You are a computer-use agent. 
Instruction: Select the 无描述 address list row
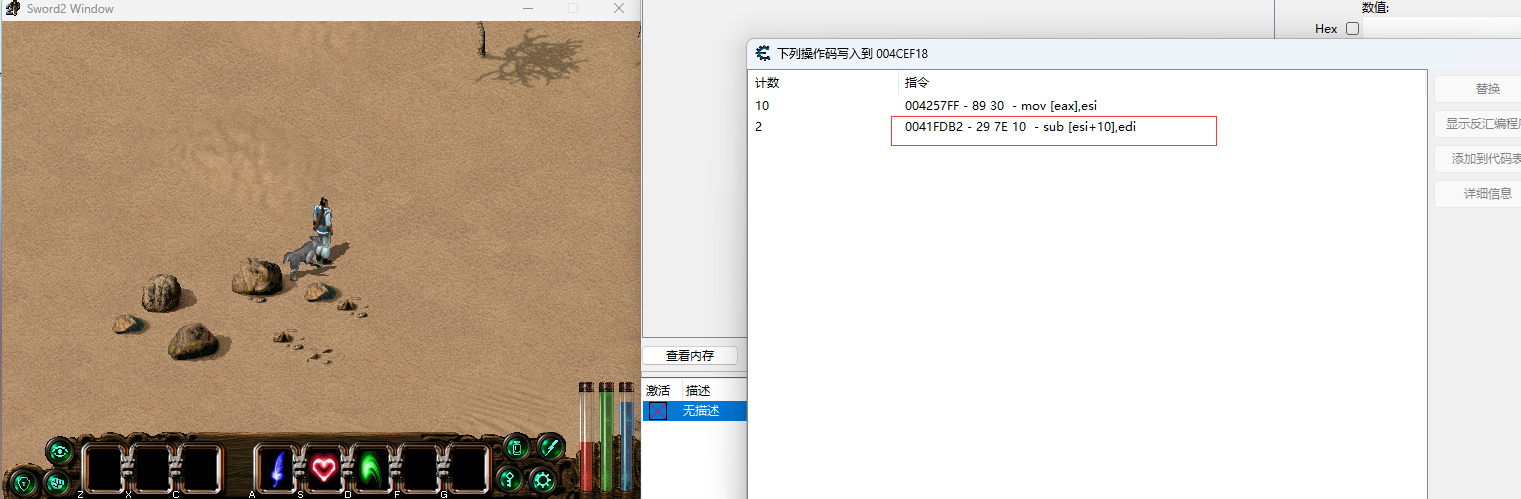click(x=695, y=411)
